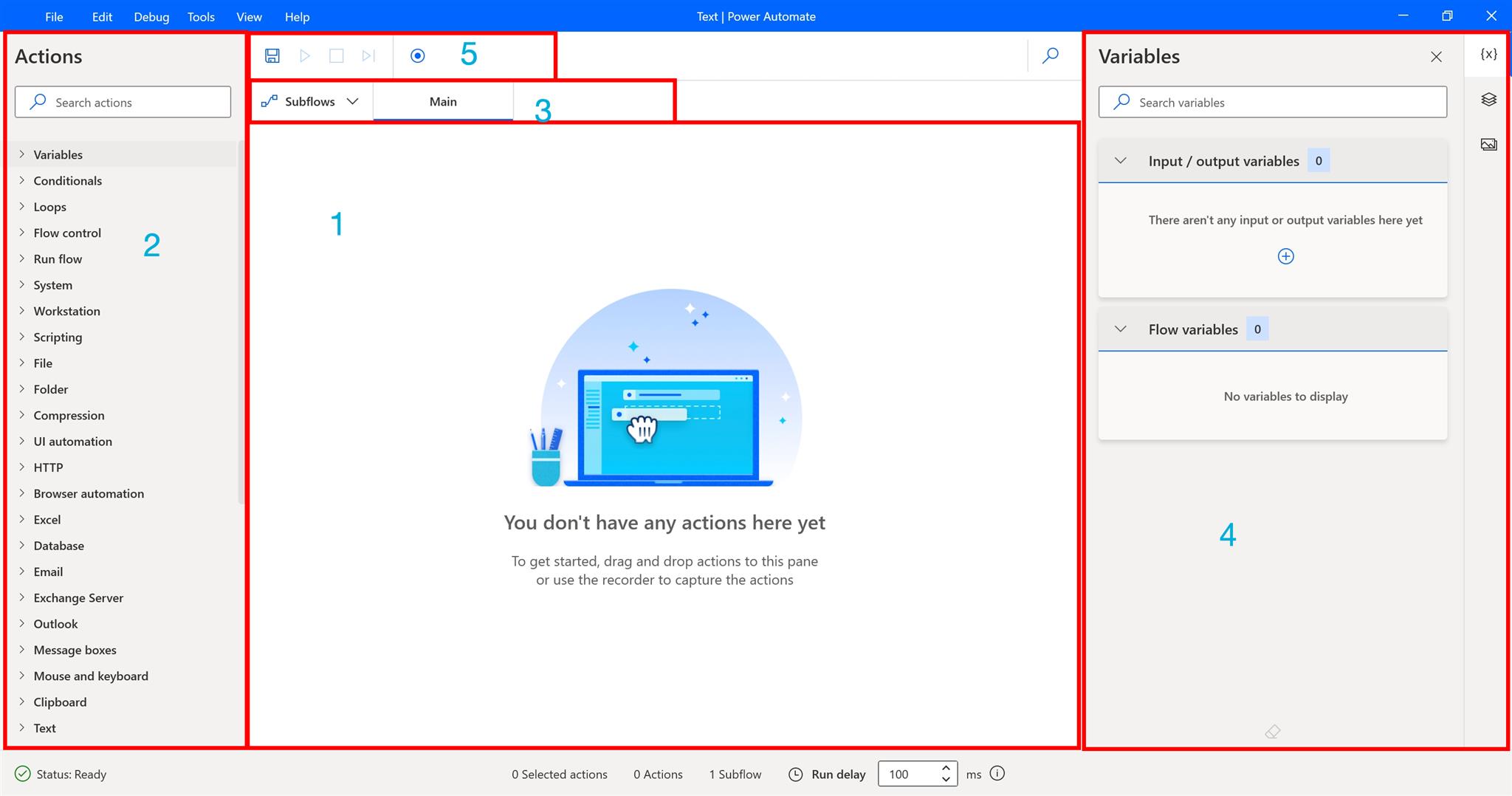Expand the Flow control group
The width and height of the screenshot is (1512, 796).
coord(22,233)
